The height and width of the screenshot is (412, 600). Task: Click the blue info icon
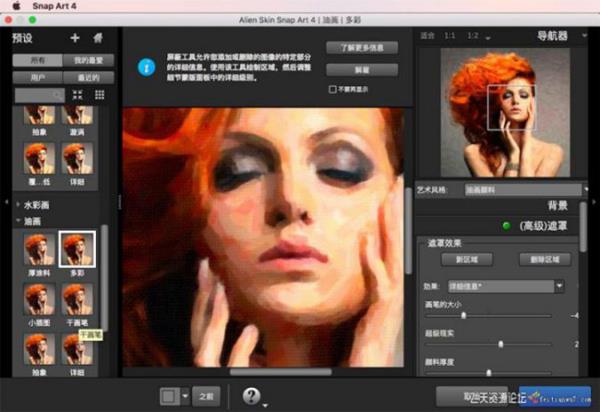[146, 68]
